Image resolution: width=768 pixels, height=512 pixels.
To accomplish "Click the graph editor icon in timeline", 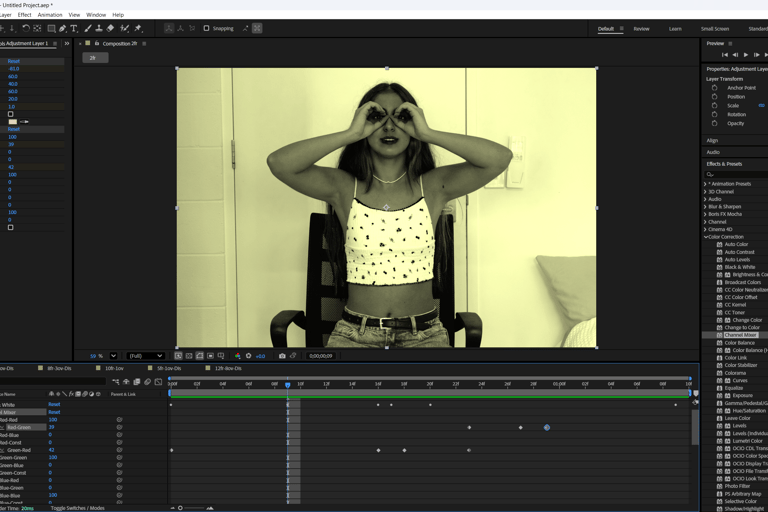I will coord(158,382).
